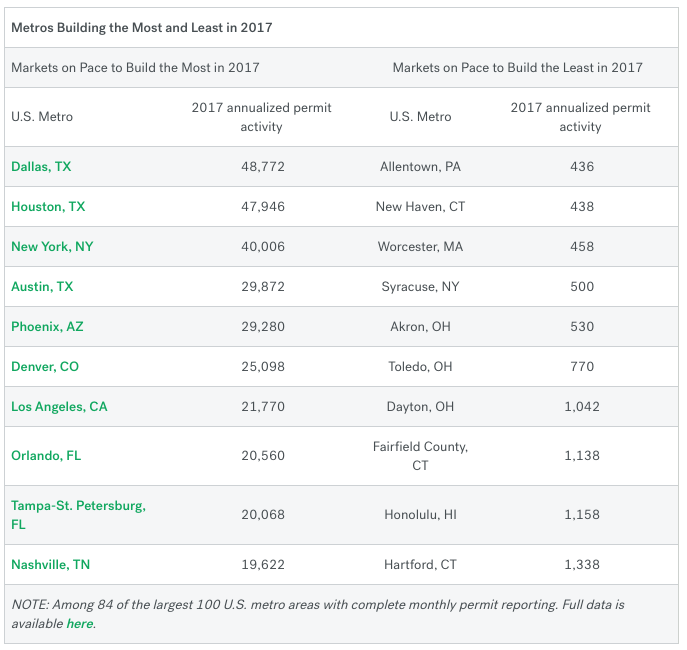Follow the New York, NY link

[52, 247]
